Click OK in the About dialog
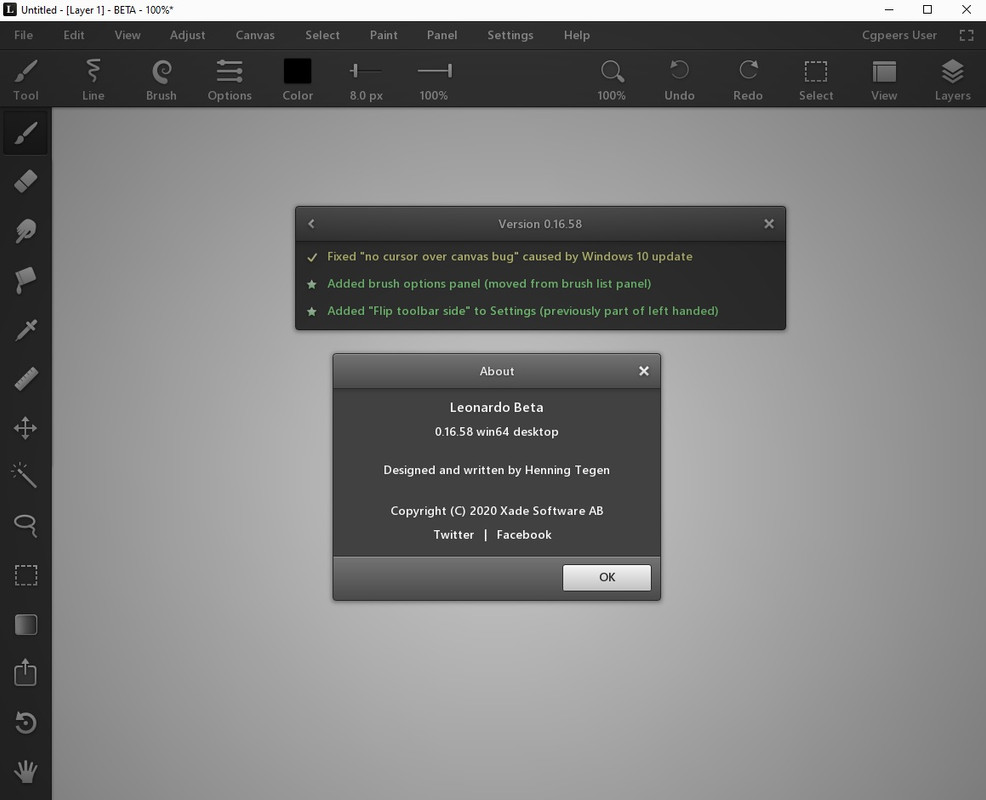This screenshot has width=986, height=800. point(607,577)
